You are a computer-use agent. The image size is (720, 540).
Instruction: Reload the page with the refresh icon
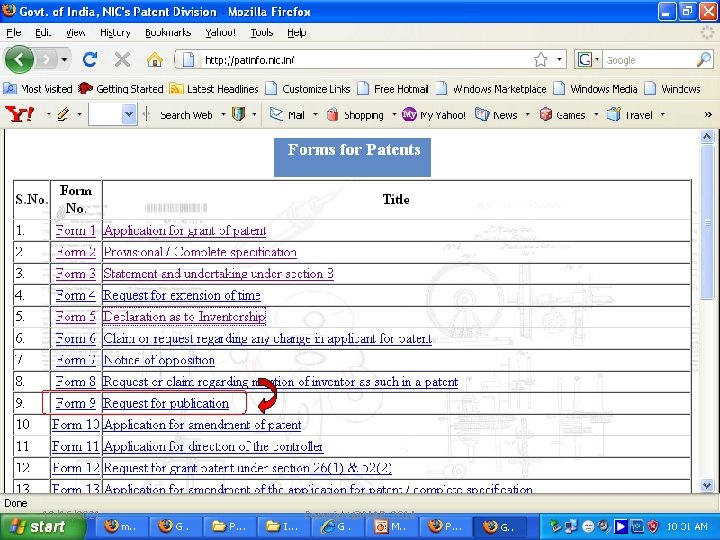90,59
